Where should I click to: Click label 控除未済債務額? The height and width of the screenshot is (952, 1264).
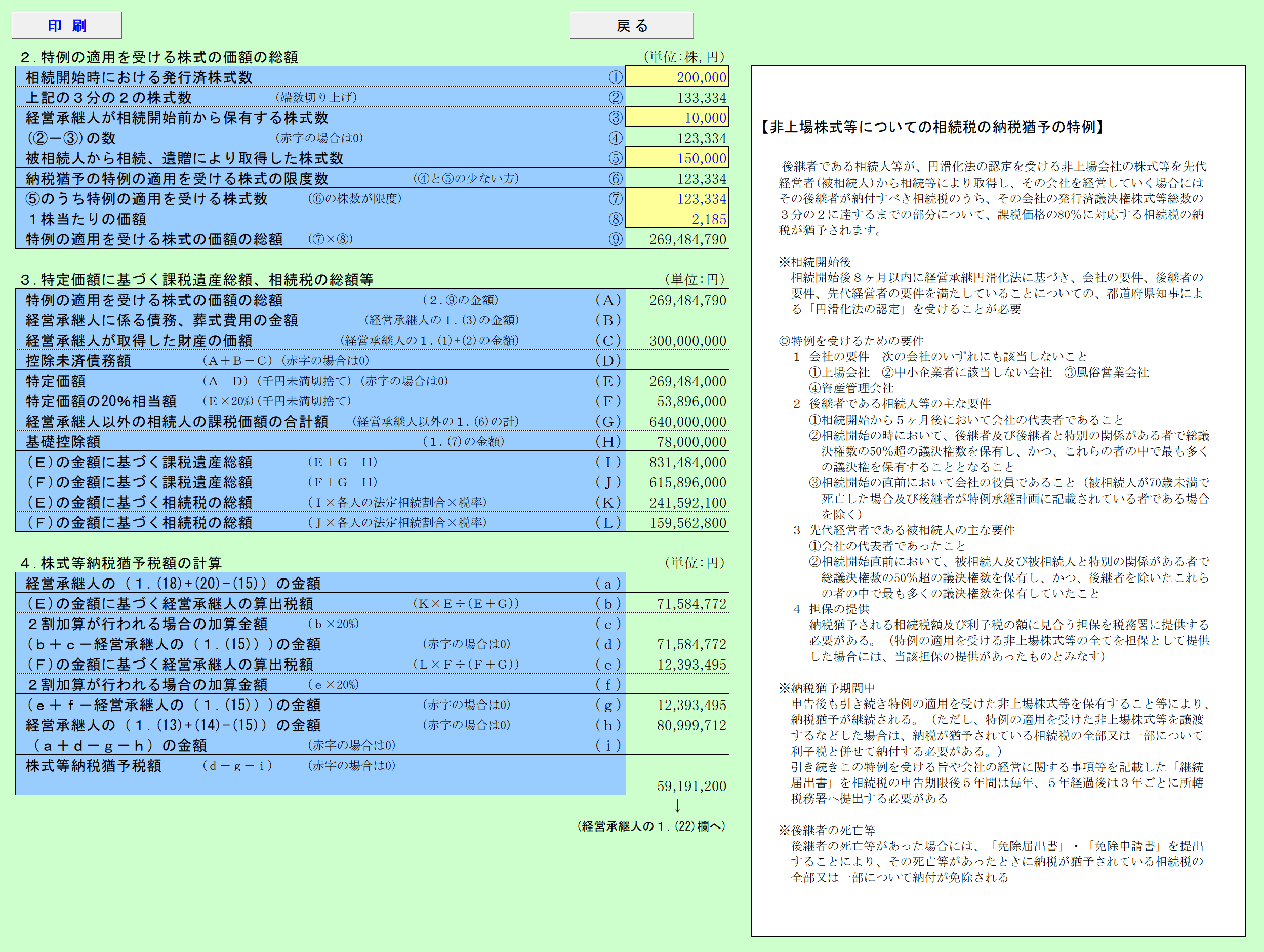coord(78,360)
